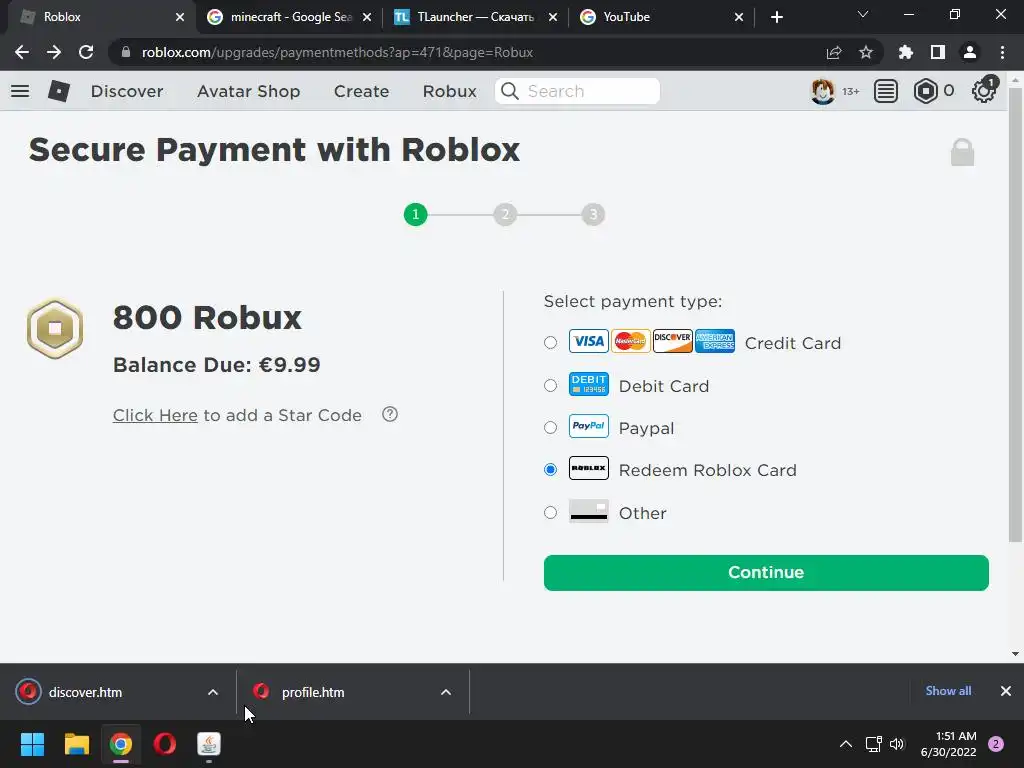Open the Robux menu item
The height and width of the screenshot is (768, 1024).
tap(449, 91)
